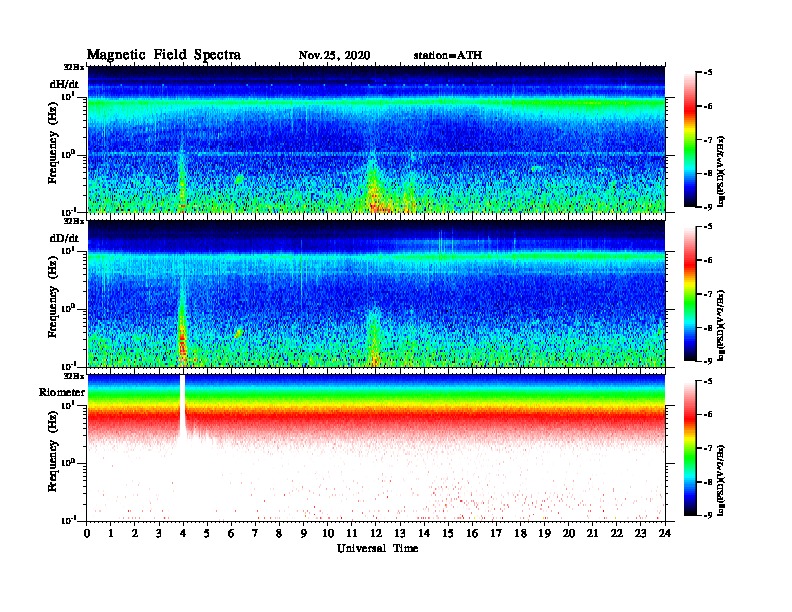Click the "32Hz" tick label of Riometer panel
This screenshot has height=612, width=792.
point(74,376)
